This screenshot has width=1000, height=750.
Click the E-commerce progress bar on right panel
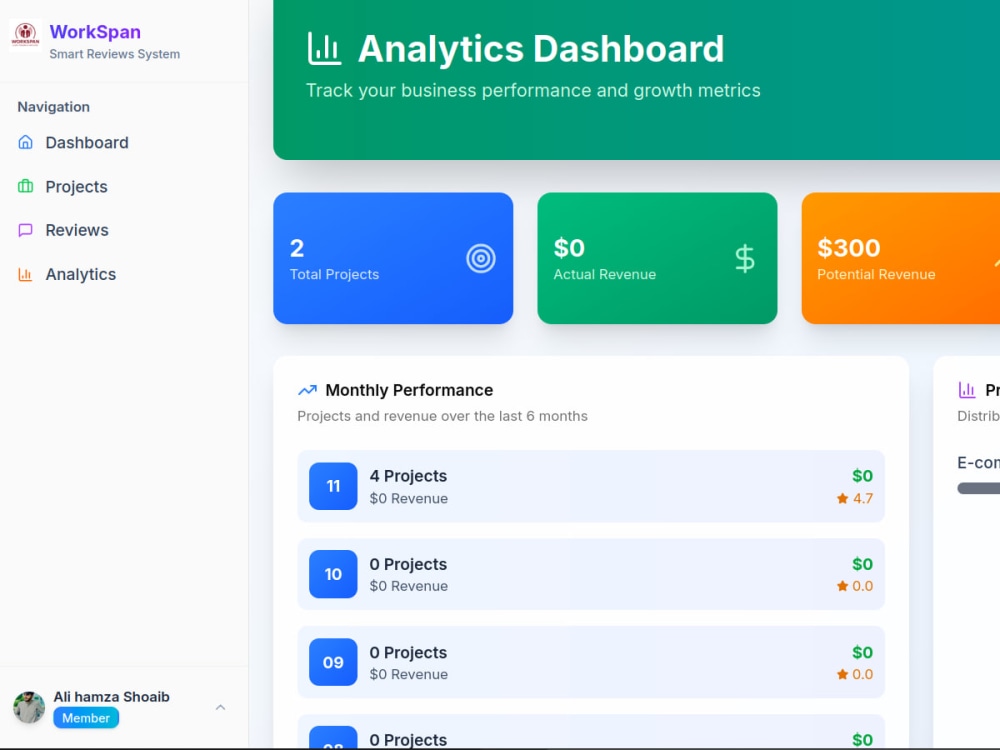coord(978,488)
